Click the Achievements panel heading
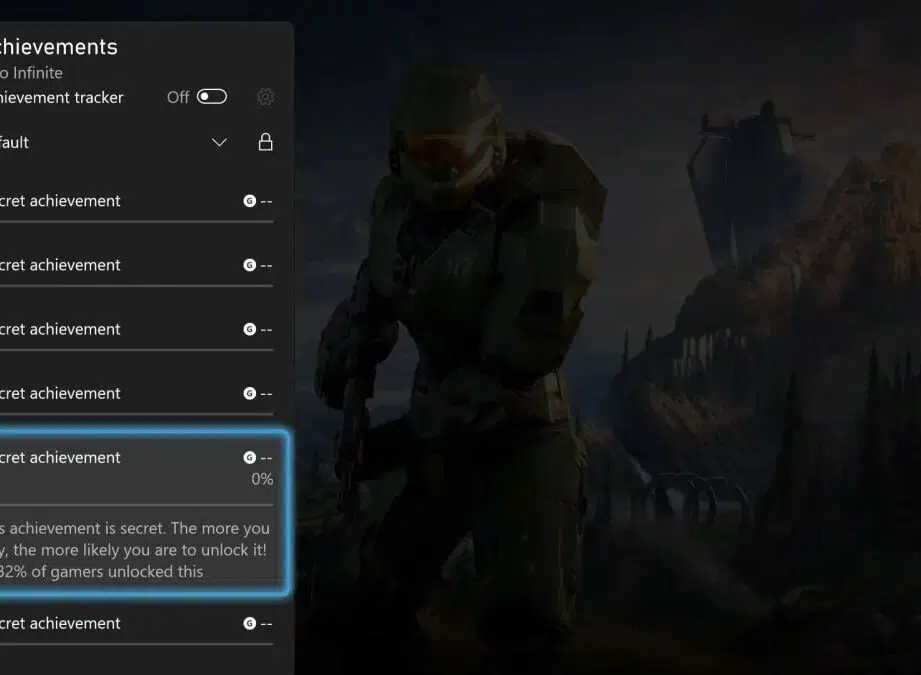This screenshot has height=675, width=921. click(x=59, y=47)
